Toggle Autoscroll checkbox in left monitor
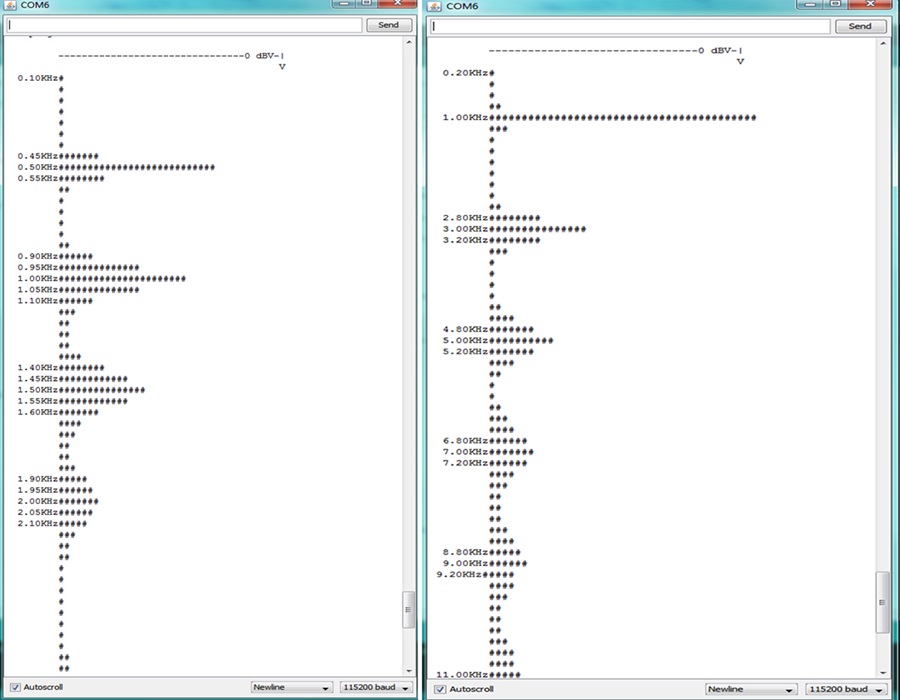The height and width of the screenshot is (700, 900). coord(15,687)
